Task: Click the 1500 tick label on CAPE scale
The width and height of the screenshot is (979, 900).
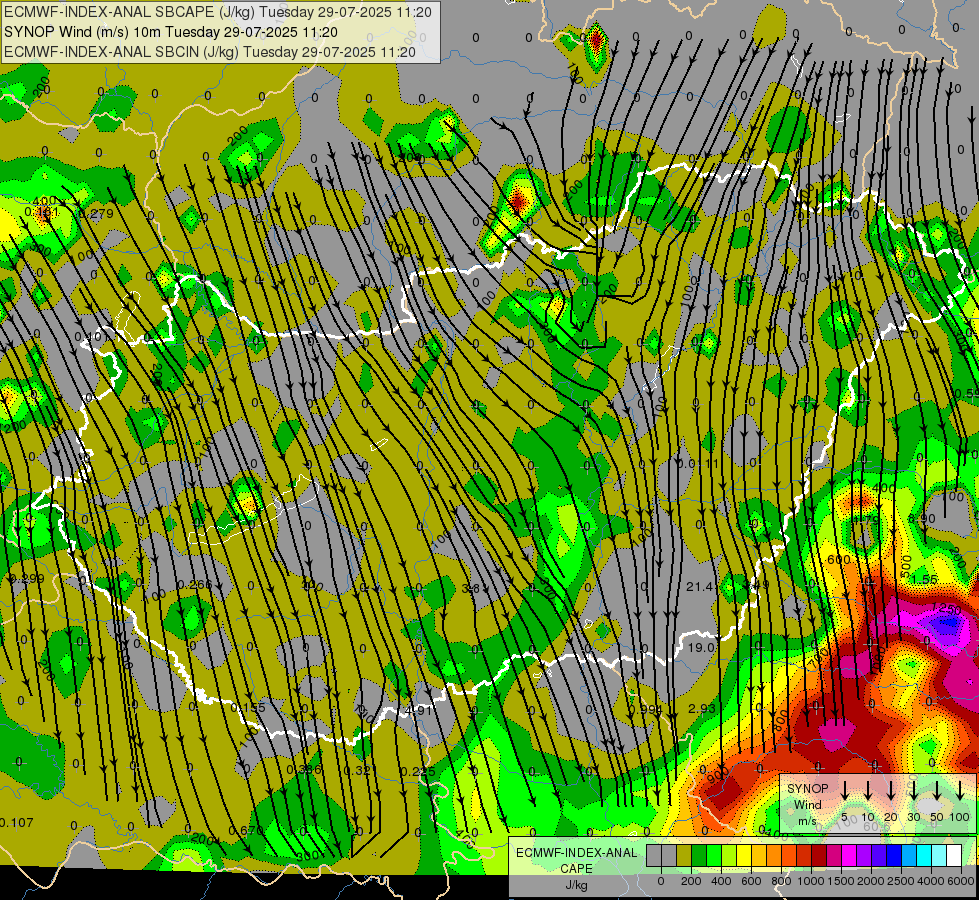Action: point(841,881)
